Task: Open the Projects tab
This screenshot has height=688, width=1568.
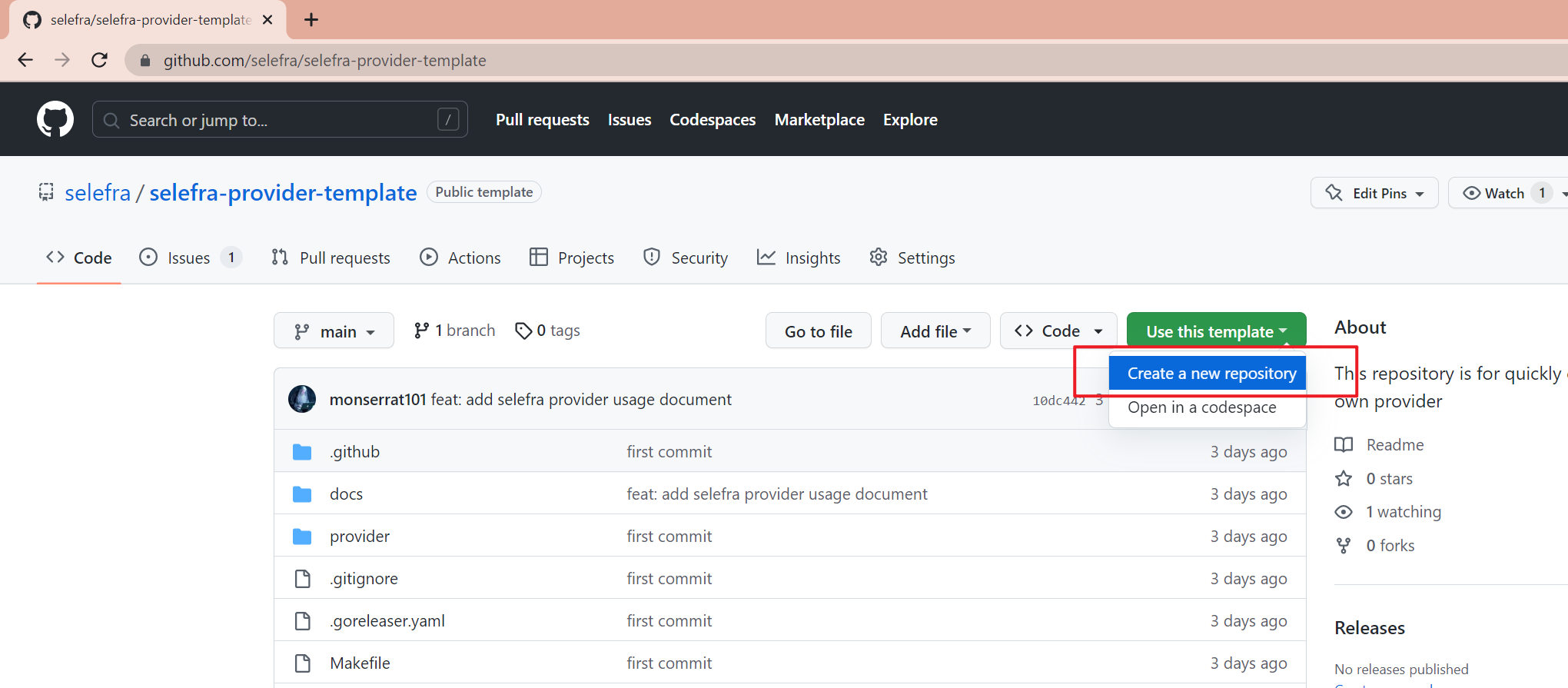Action: pyautogui.click(x=572, y=258)
